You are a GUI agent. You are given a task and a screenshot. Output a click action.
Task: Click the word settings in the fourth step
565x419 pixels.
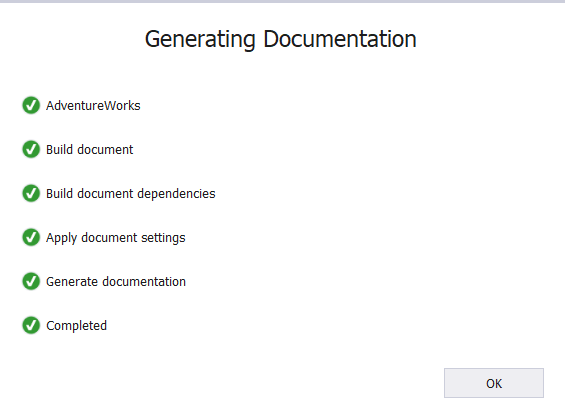pyautogui.click(x=163, y=238)
